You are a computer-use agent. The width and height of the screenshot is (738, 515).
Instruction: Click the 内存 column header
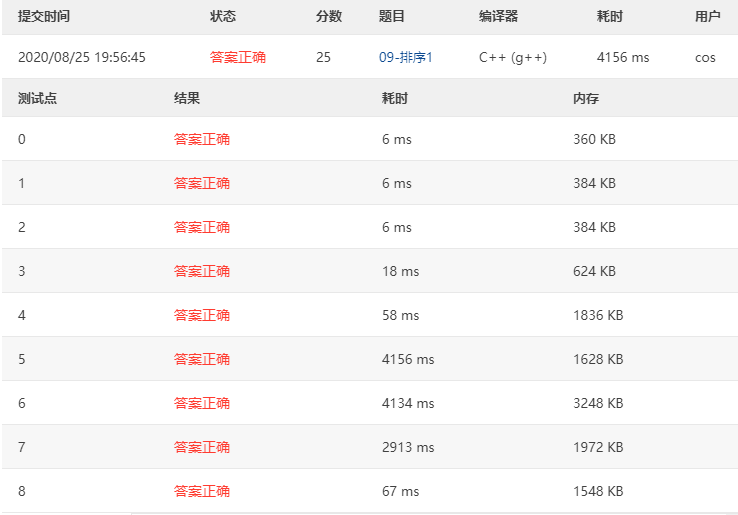[586, 98]
